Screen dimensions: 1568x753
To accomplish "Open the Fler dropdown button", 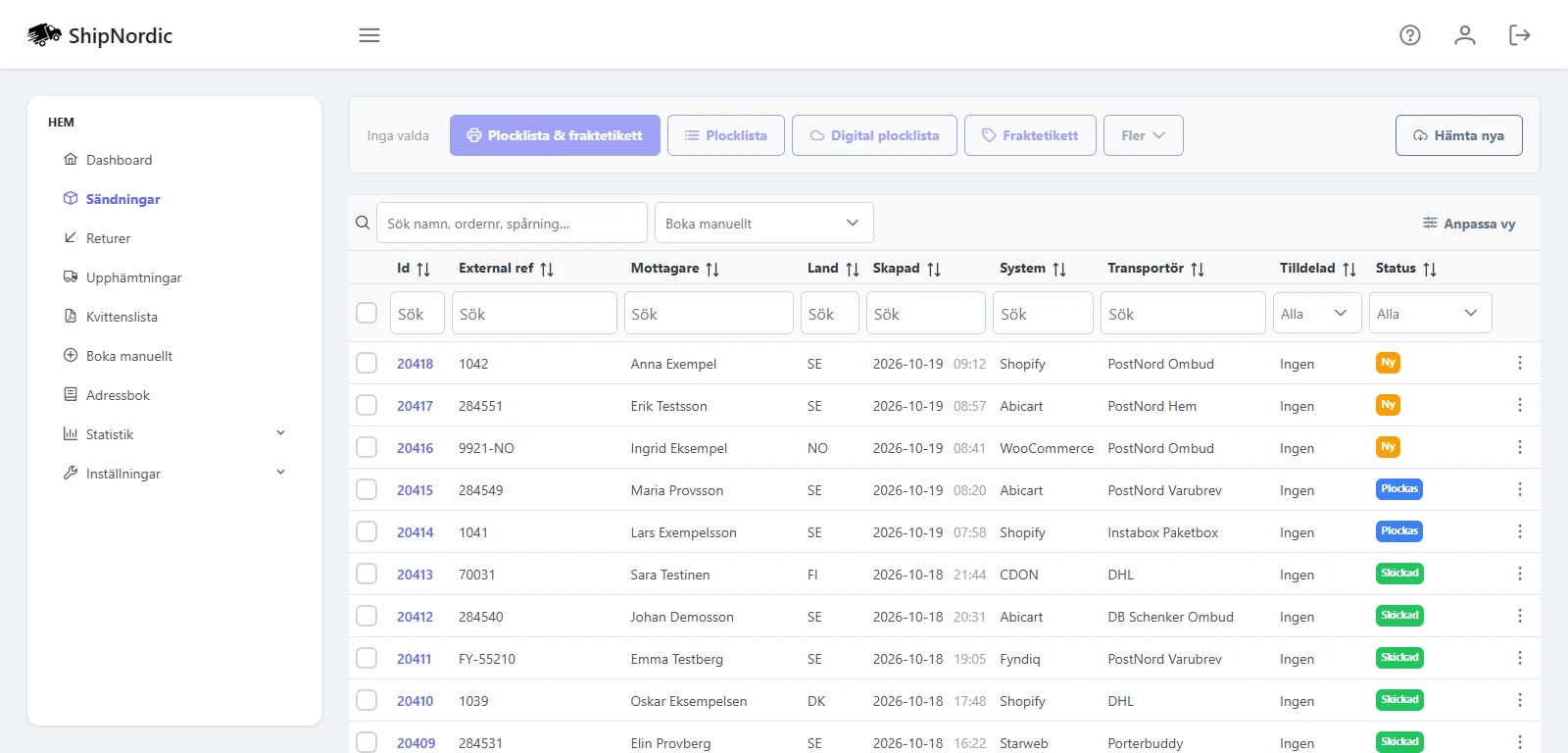I will tap(1144, 135).
